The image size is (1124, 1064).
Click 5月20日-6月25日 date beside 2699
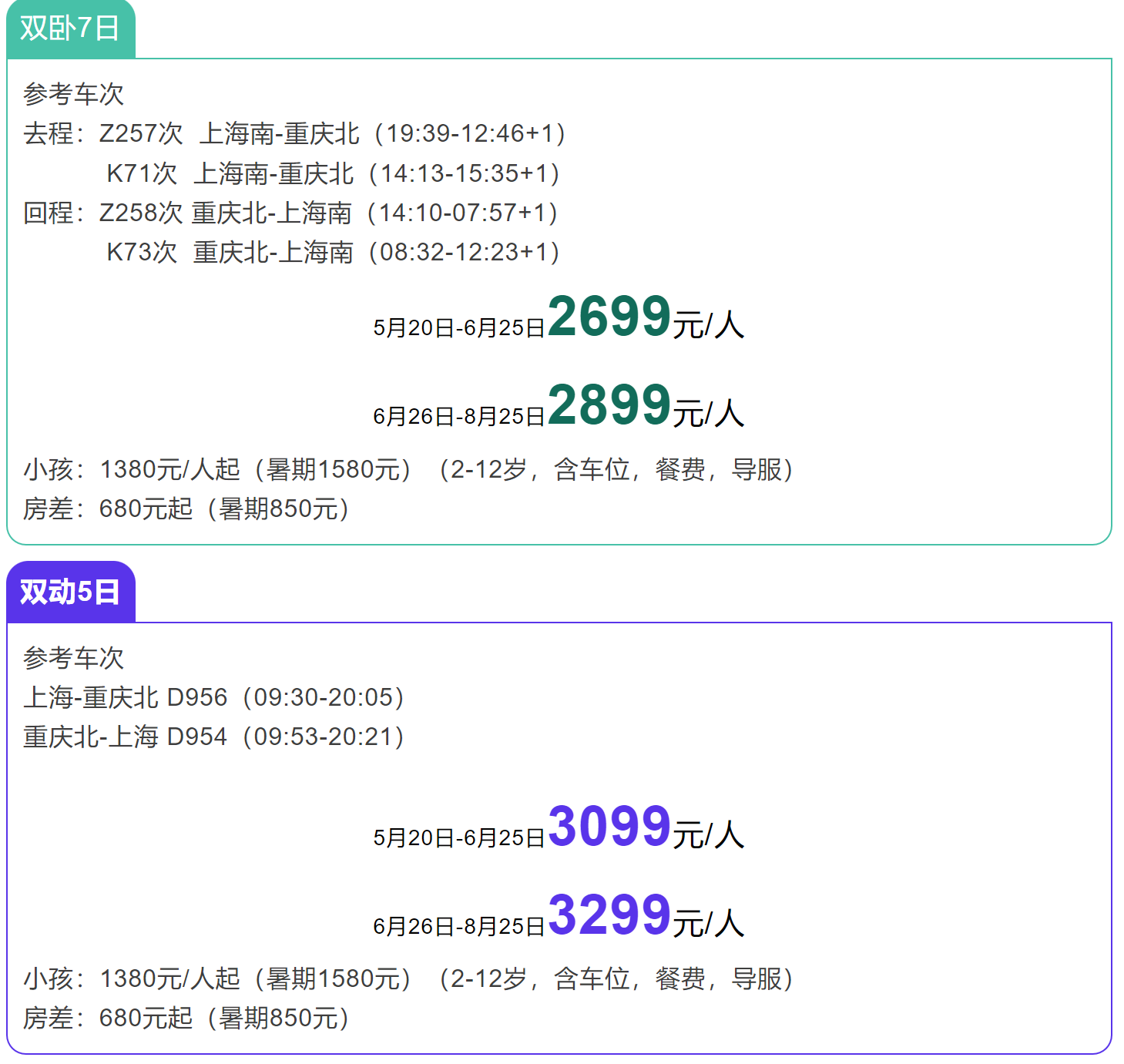(459, 327)
